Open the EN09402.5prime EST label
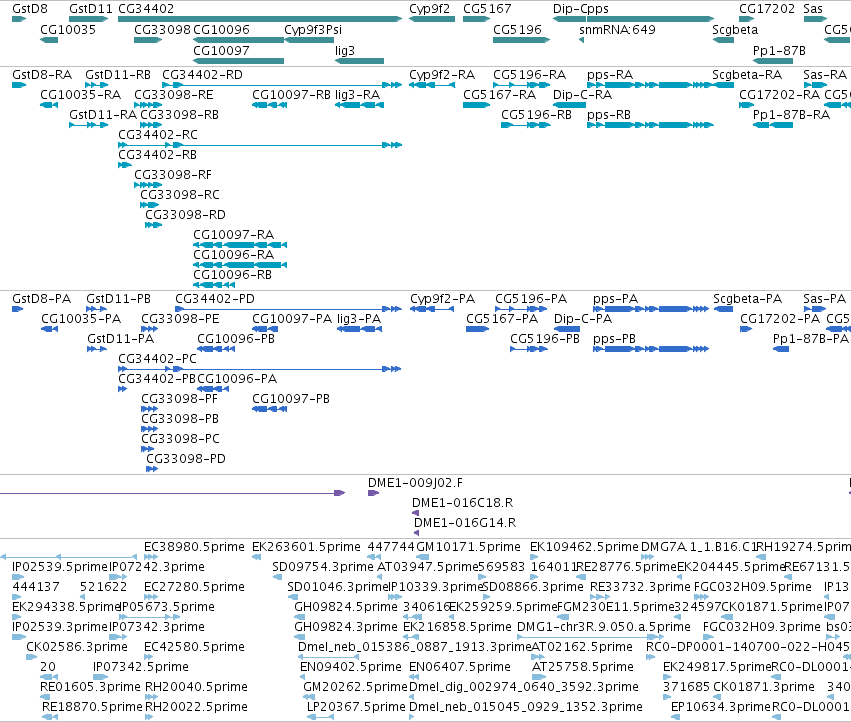 [x=351, y=667]
